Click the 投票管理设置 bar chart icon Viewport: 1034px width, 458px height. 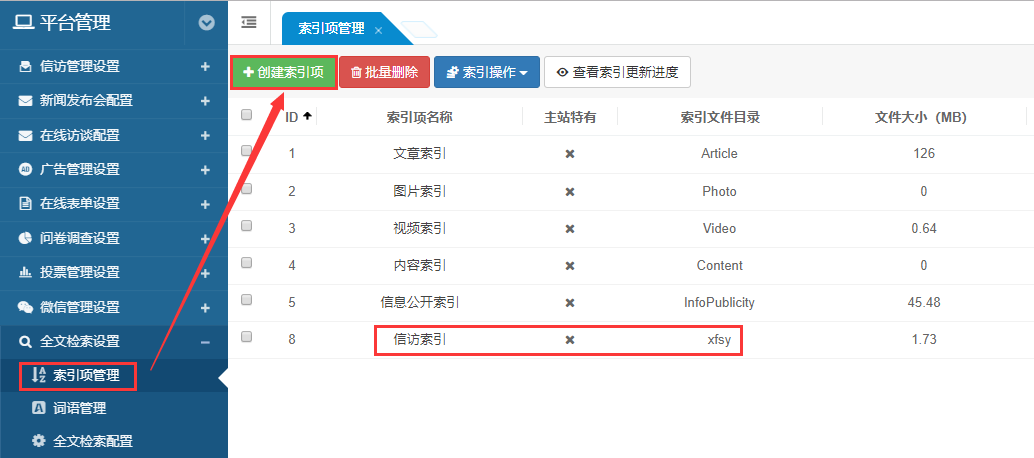pos(26,272)
